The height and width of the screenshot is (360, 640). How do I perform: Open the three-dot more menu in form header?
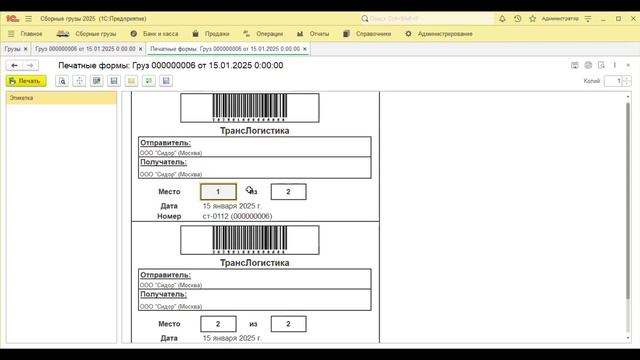tap(615, 65)
